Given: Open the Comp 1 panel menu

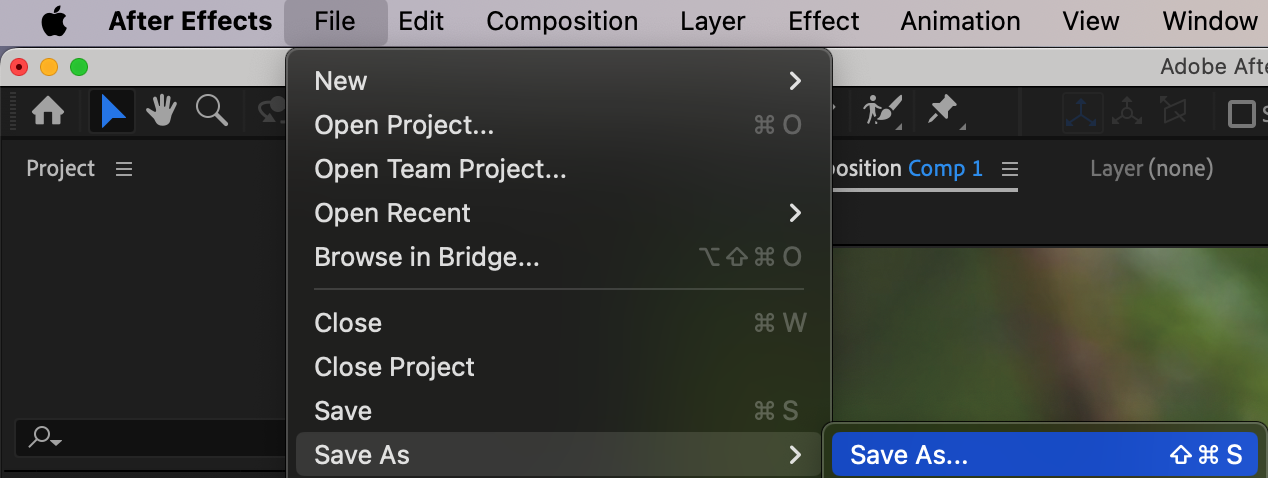Looking at the screenshot, I should pos(1009,168).
